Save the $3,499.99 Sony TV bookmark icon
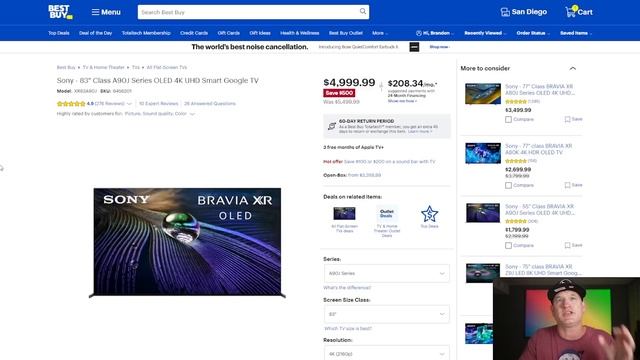Viewport: 640px width, 360px height. [x=567, y=119]
